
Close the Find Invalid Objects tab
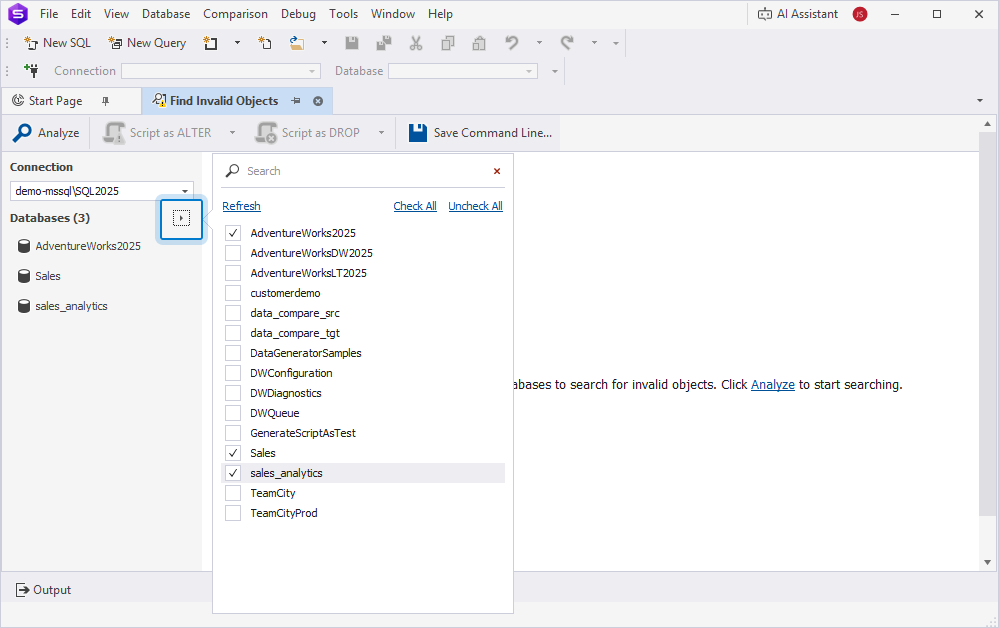click(x=318, y=101)
